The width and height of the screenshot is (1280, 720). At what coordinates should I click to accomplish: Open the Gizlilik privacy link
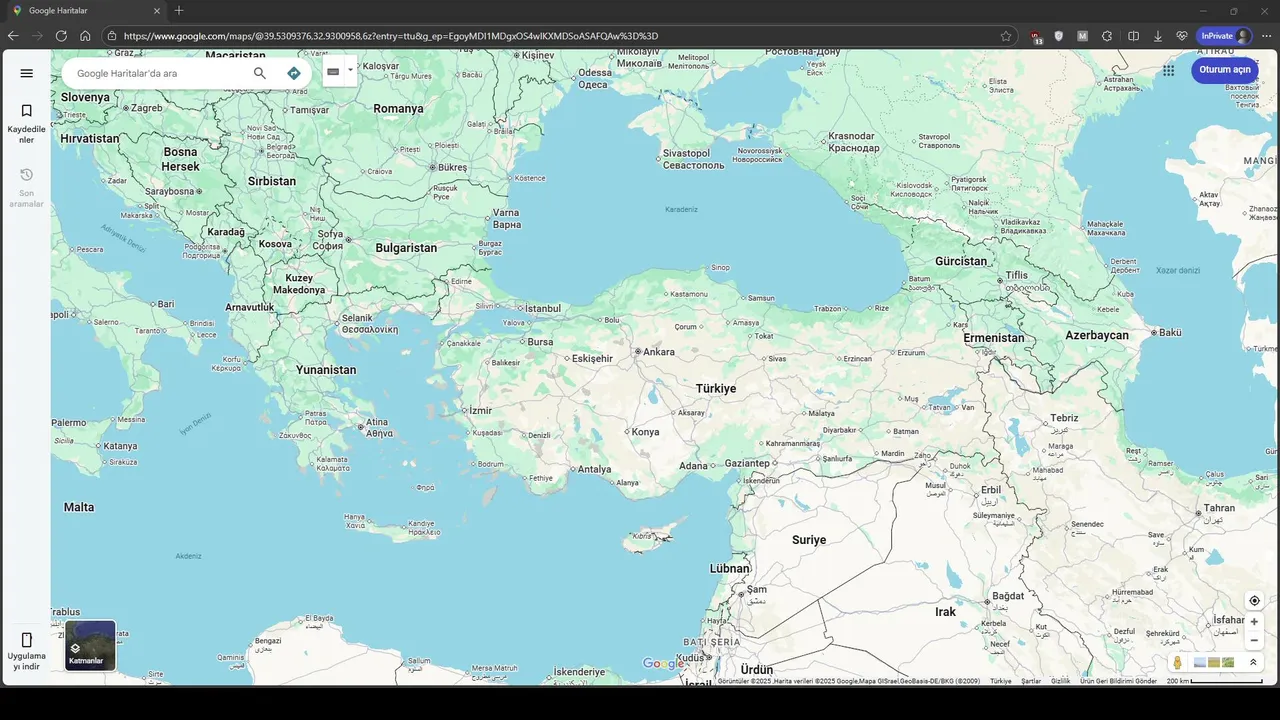coord(1060,681)
